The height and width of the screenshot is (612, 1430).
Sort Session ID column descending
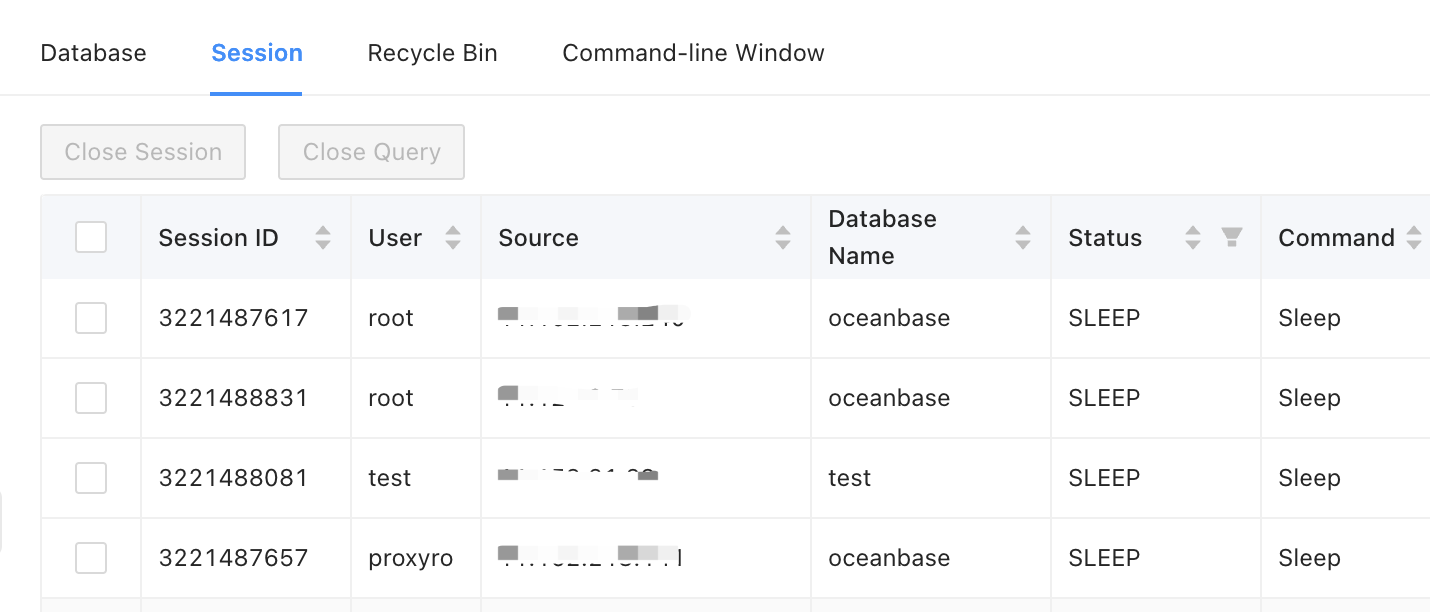322,243
